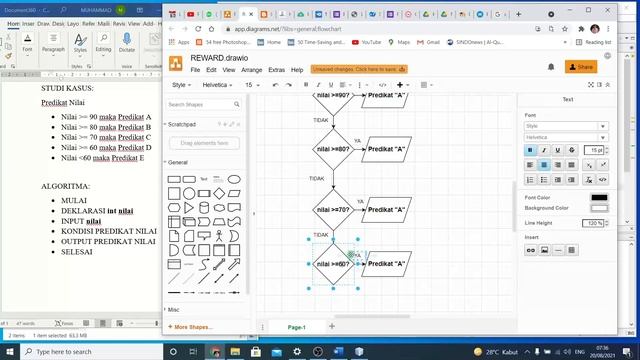Viewport: 640px width, 360px height.
Task: Open the draw.io notifications bell
Action: [x=551, y=67]
